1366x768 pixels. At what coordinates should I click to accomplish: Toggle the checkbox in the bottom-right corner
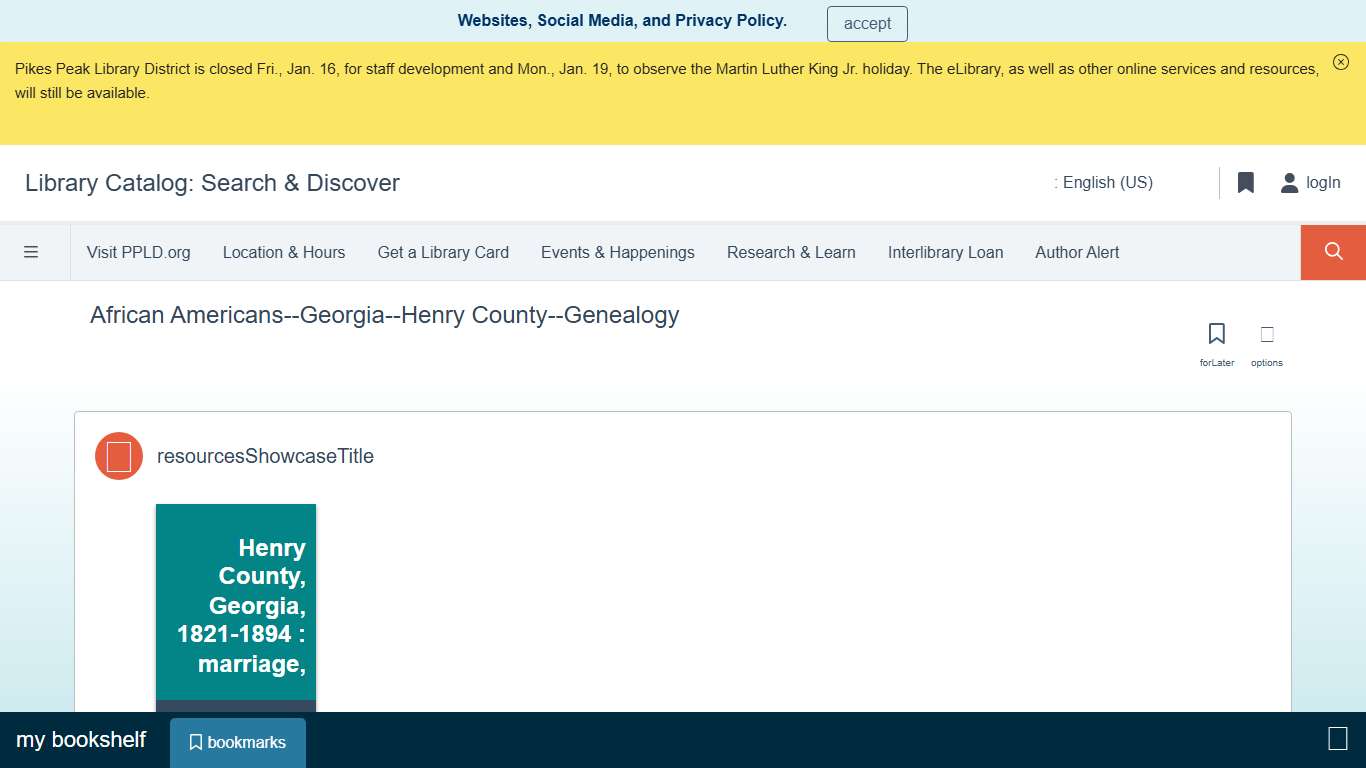(x=1337, y=739)
